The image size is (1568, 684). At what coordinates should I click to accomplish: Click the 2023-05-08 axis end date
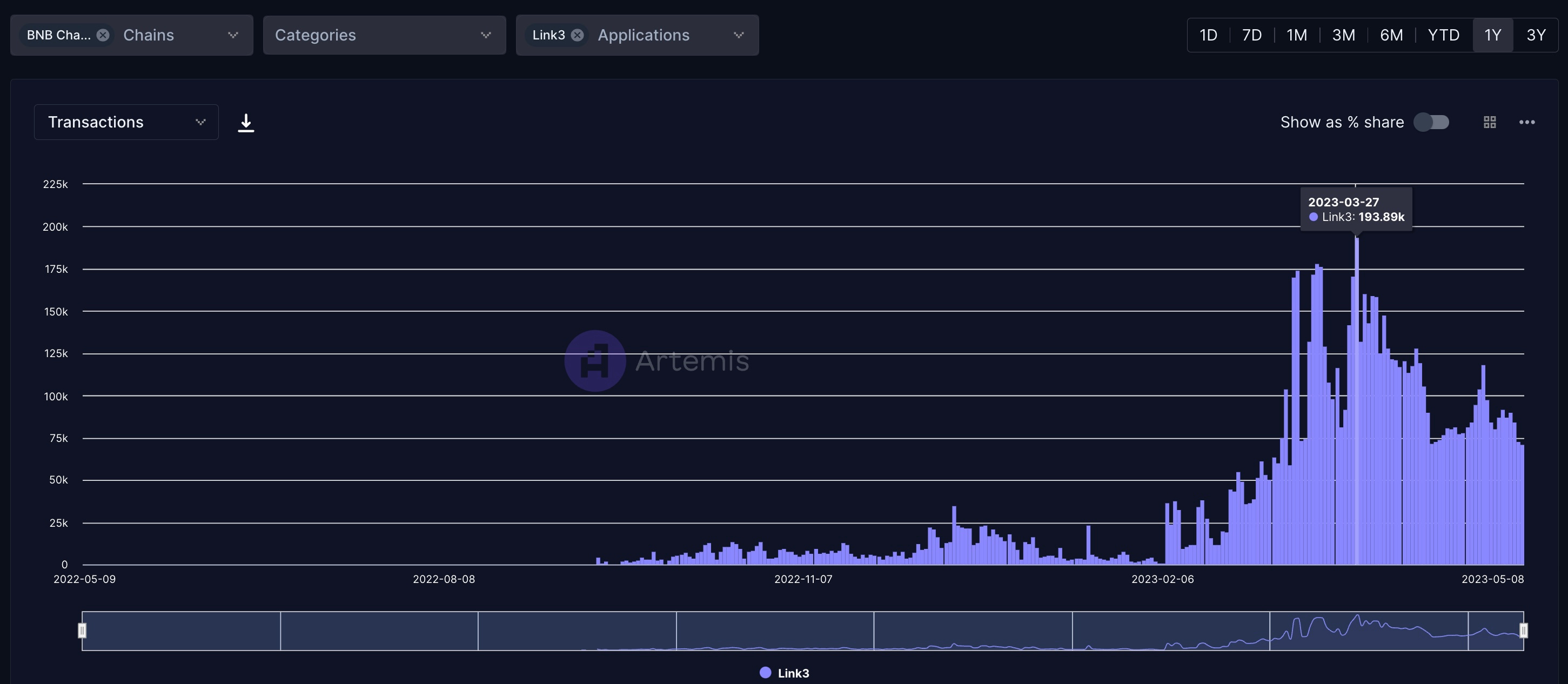[x=1492, y=579]
